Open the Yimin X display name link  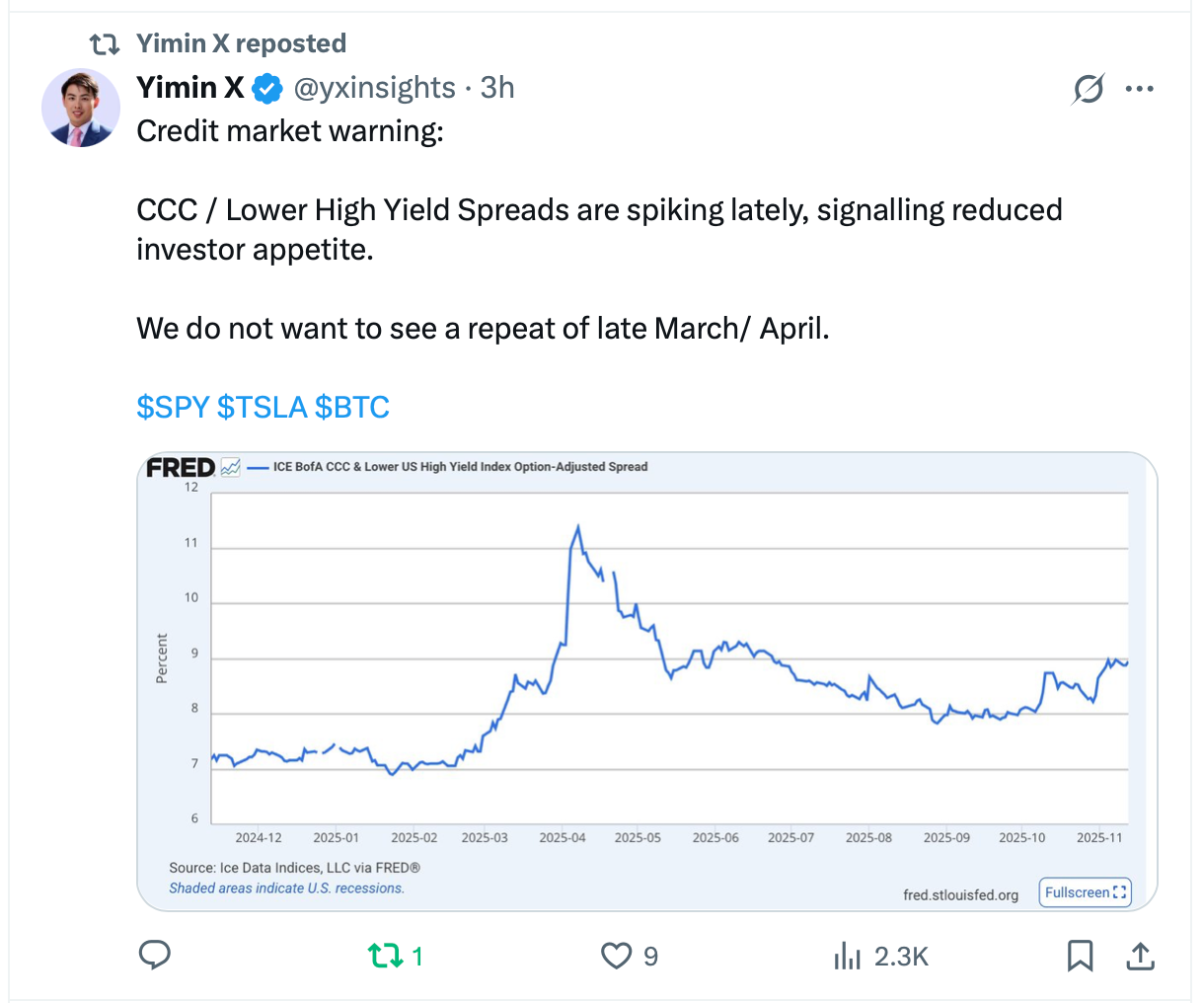click(x=189, y=88)
